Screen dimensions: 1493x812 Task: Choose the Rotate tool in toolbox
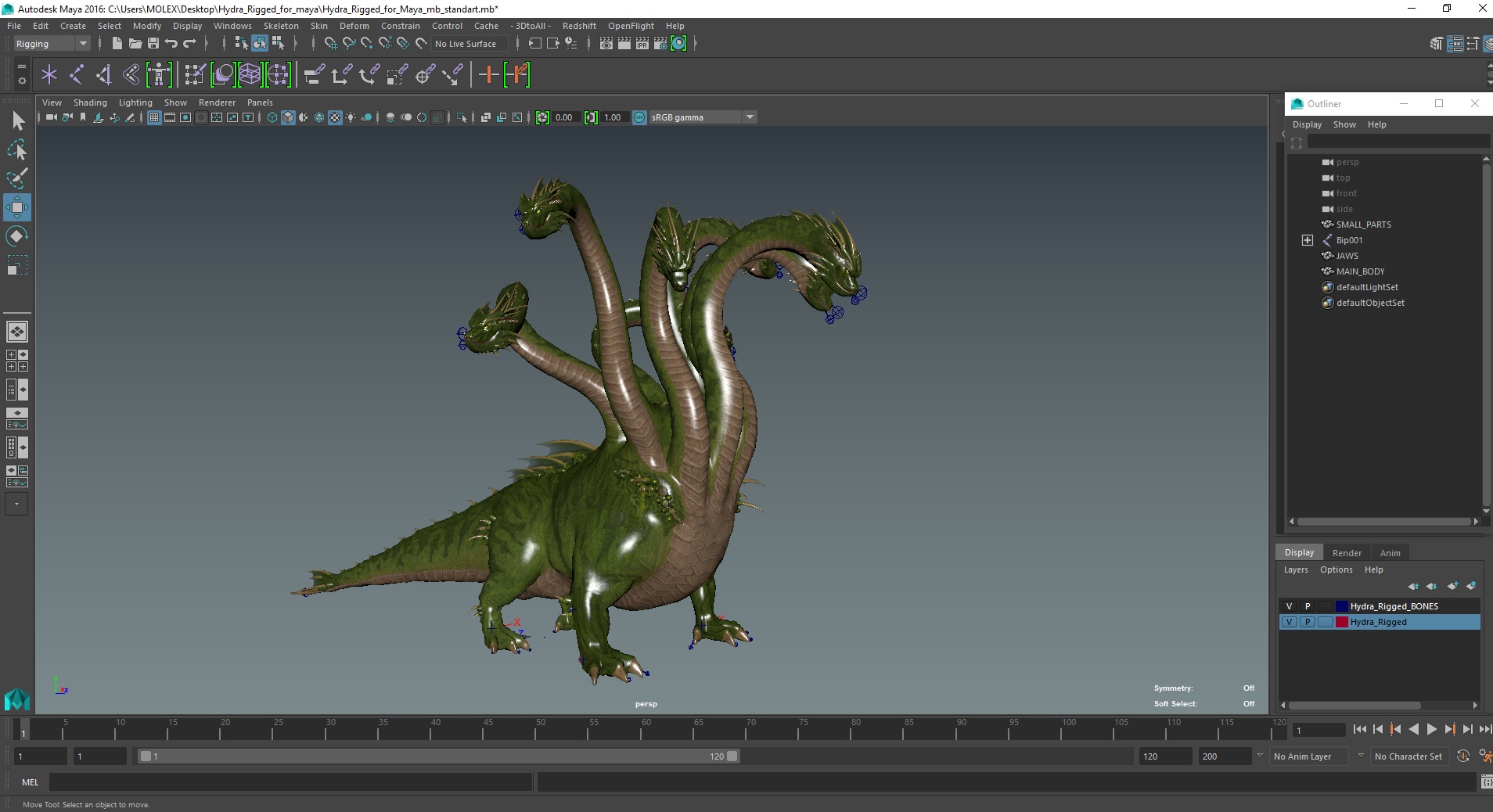pos(17,235)
